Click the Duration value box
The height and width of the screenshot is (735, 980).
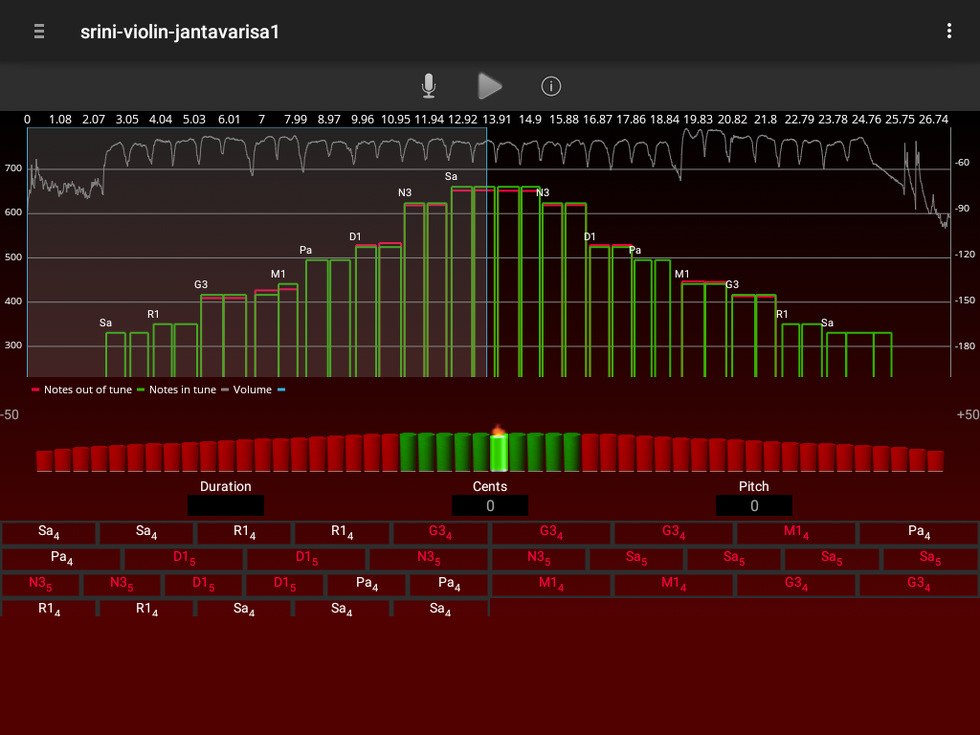pyautogui.click(x=226, y=506)
